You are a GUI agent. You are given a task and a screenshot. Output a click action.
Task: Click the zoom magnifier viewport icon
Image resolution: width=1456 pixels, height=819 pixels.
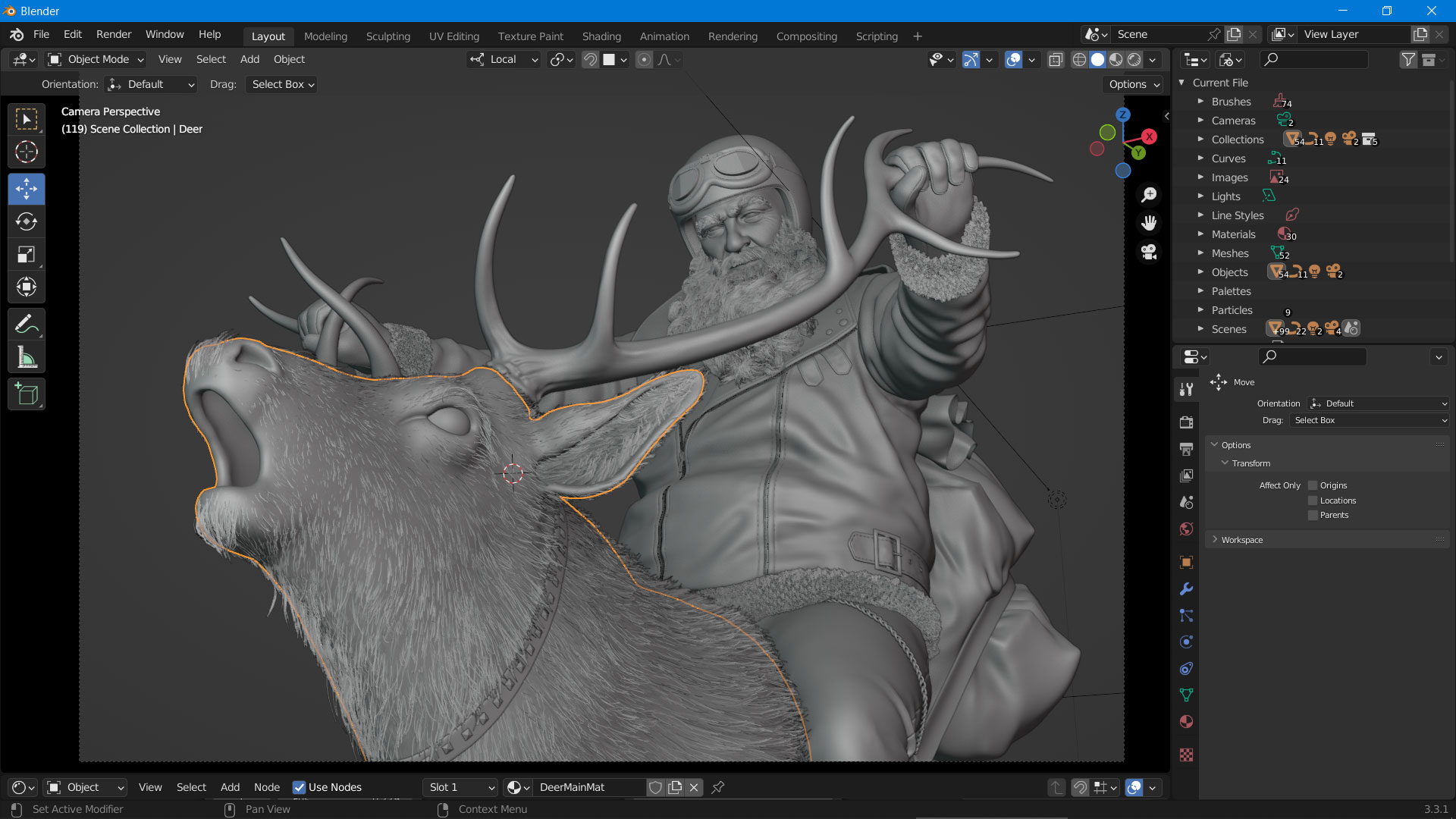pyautogui.click(x=1150, y=195)
